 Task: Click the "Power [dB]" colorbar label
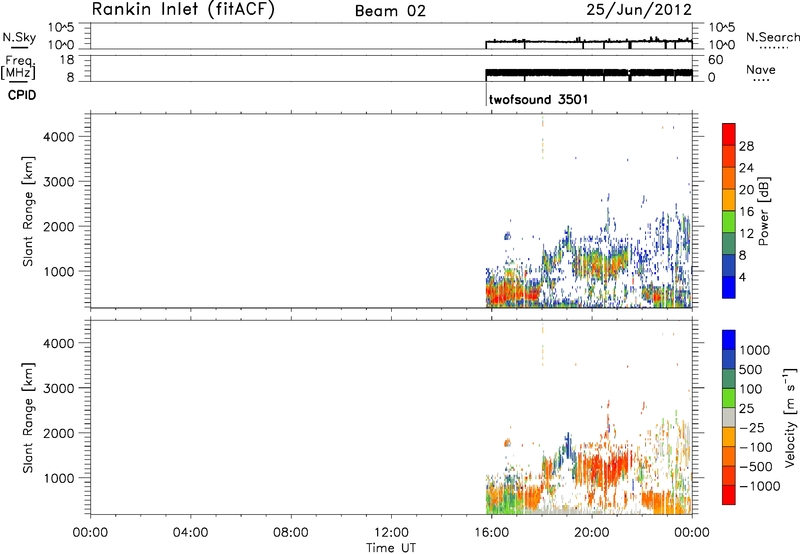tap(763, 211)
